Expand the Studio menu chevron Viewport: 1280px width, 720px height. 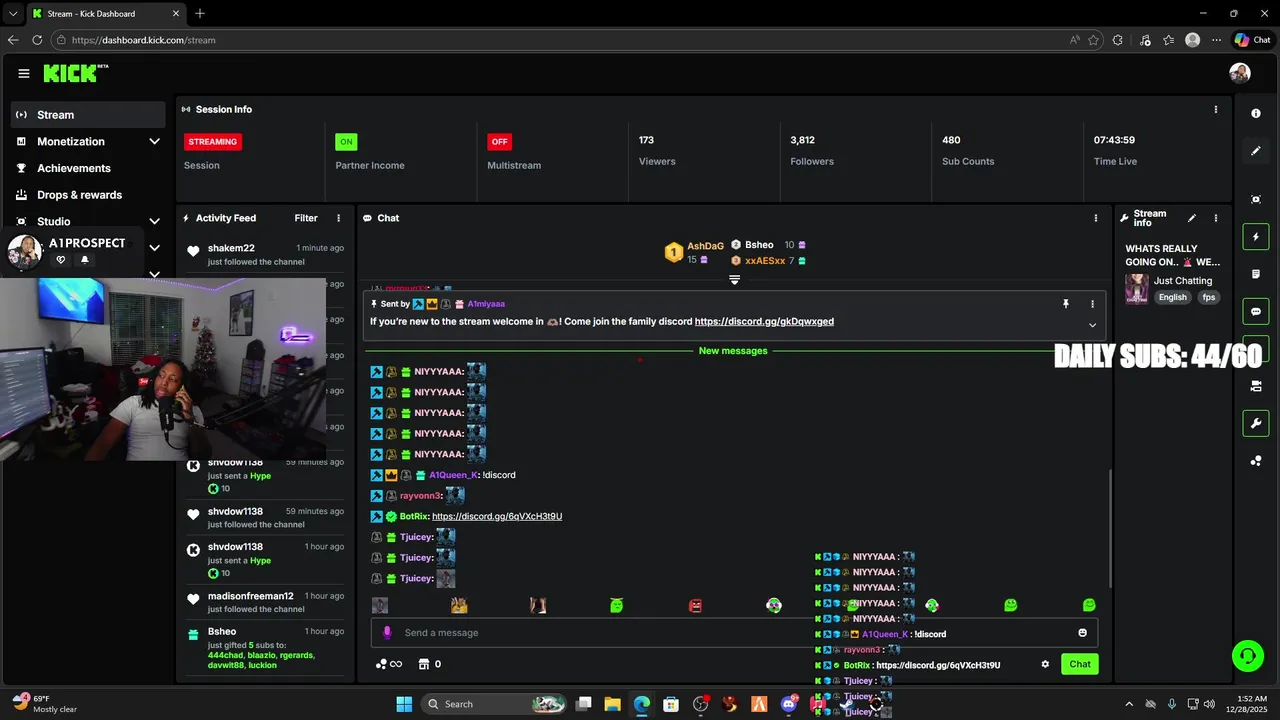coord(154,221)
